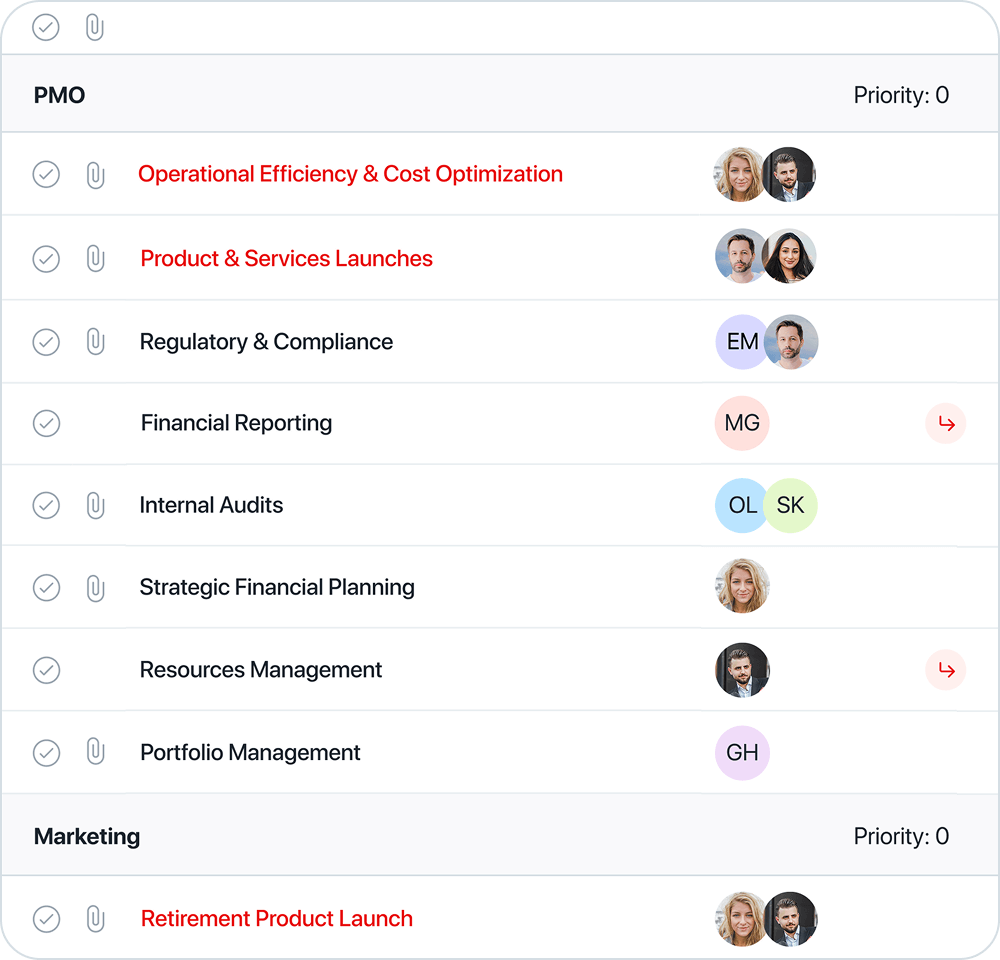
Task: Open attachment icon for Operational Efficiency & Cost Optimization
Action: 95,175
